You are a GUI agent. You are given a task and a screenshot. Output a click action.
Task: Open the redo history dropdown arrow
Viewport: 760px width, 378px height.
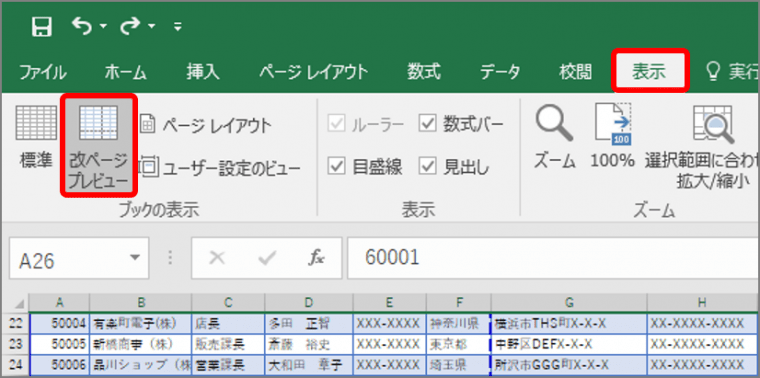(x=151, y=27)
